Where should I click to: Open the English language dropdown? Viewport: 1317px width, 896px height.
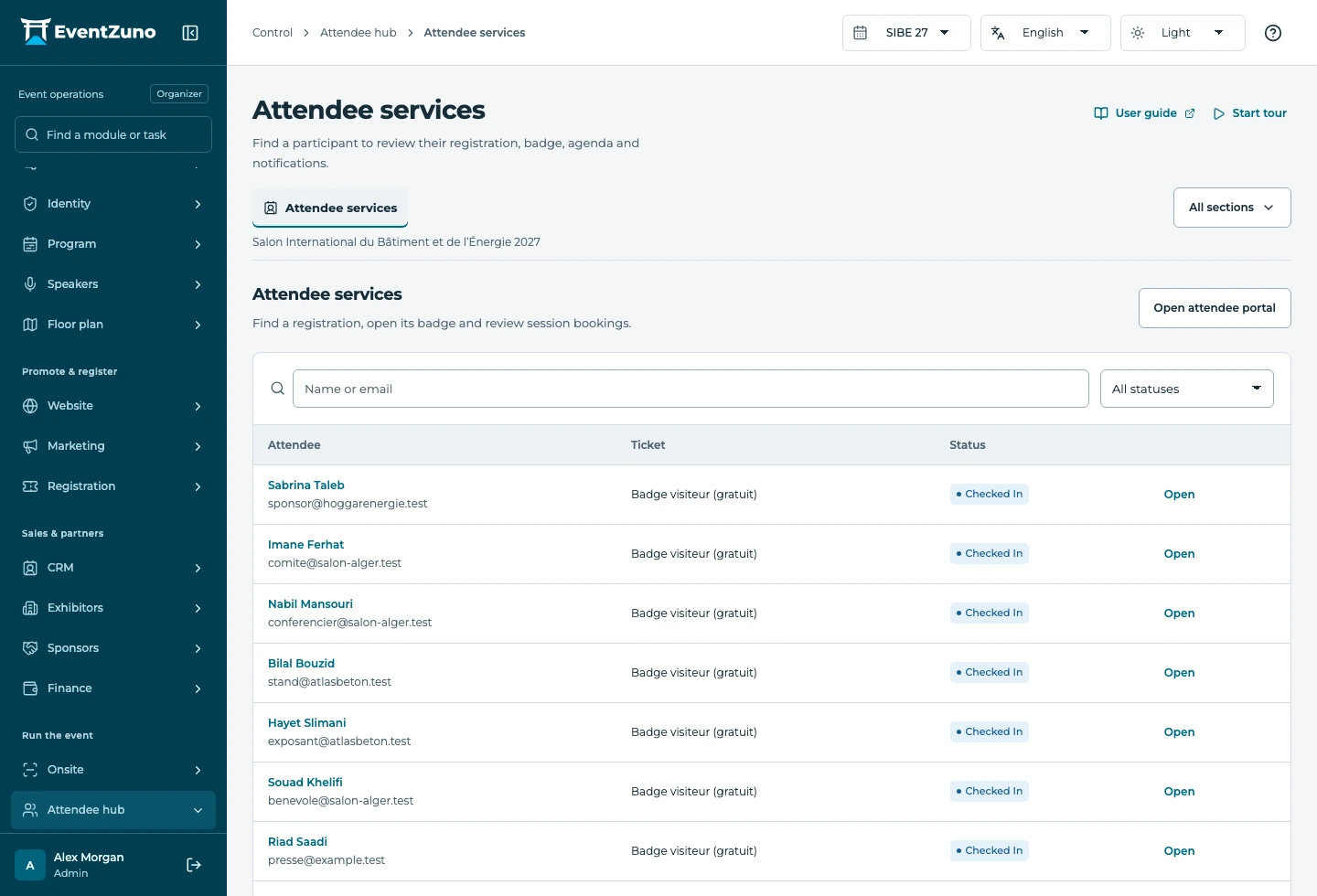click(x=1045, y=33)
